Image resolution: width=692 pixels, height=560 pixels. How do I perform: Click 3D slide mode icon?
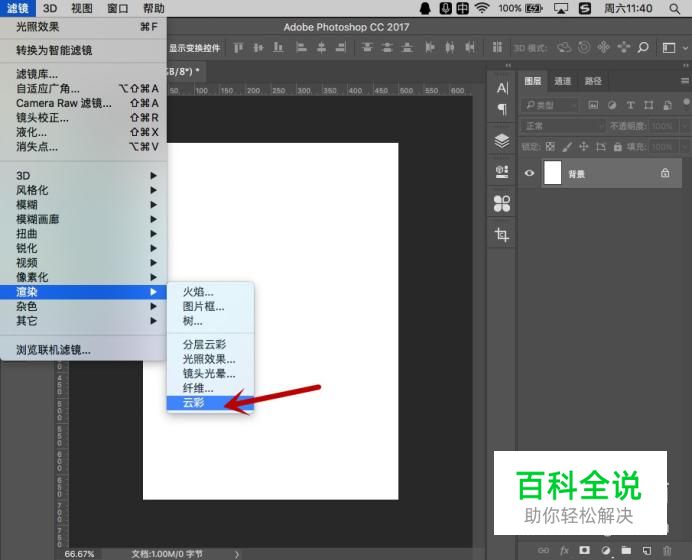[x=624, y=47]
